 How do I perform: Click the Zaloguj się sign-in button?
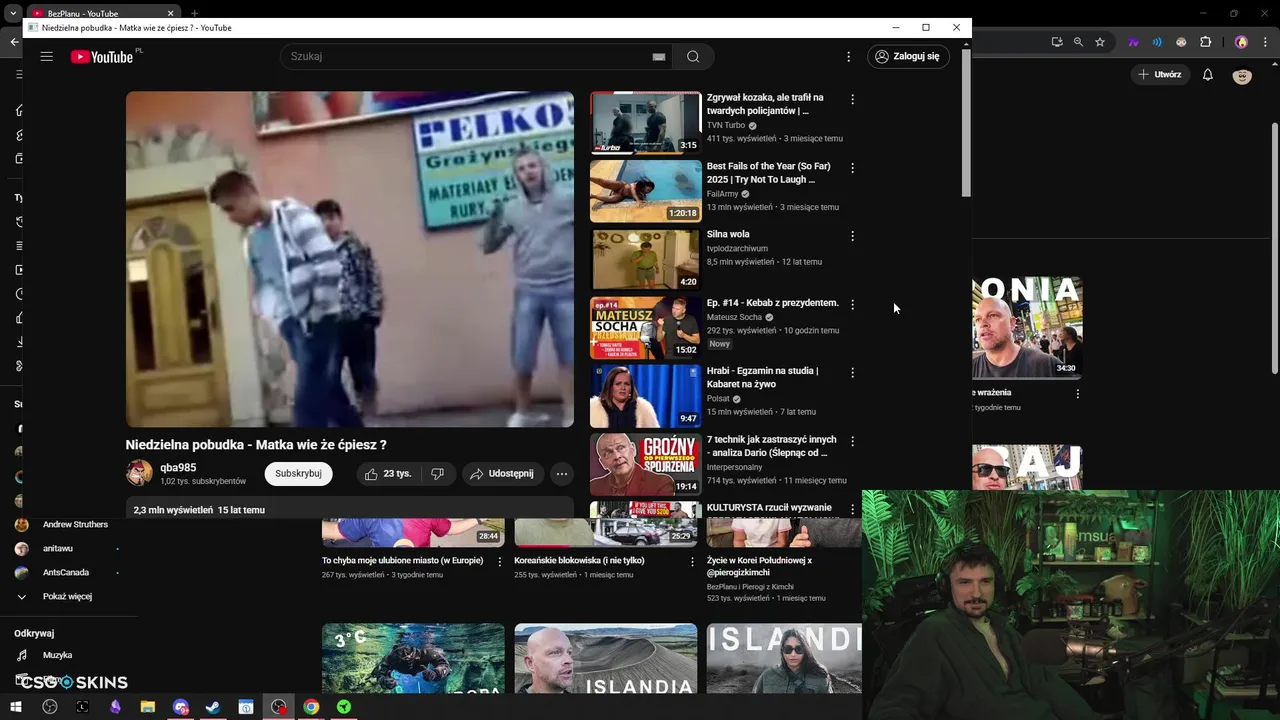click(x=908, y=57)
